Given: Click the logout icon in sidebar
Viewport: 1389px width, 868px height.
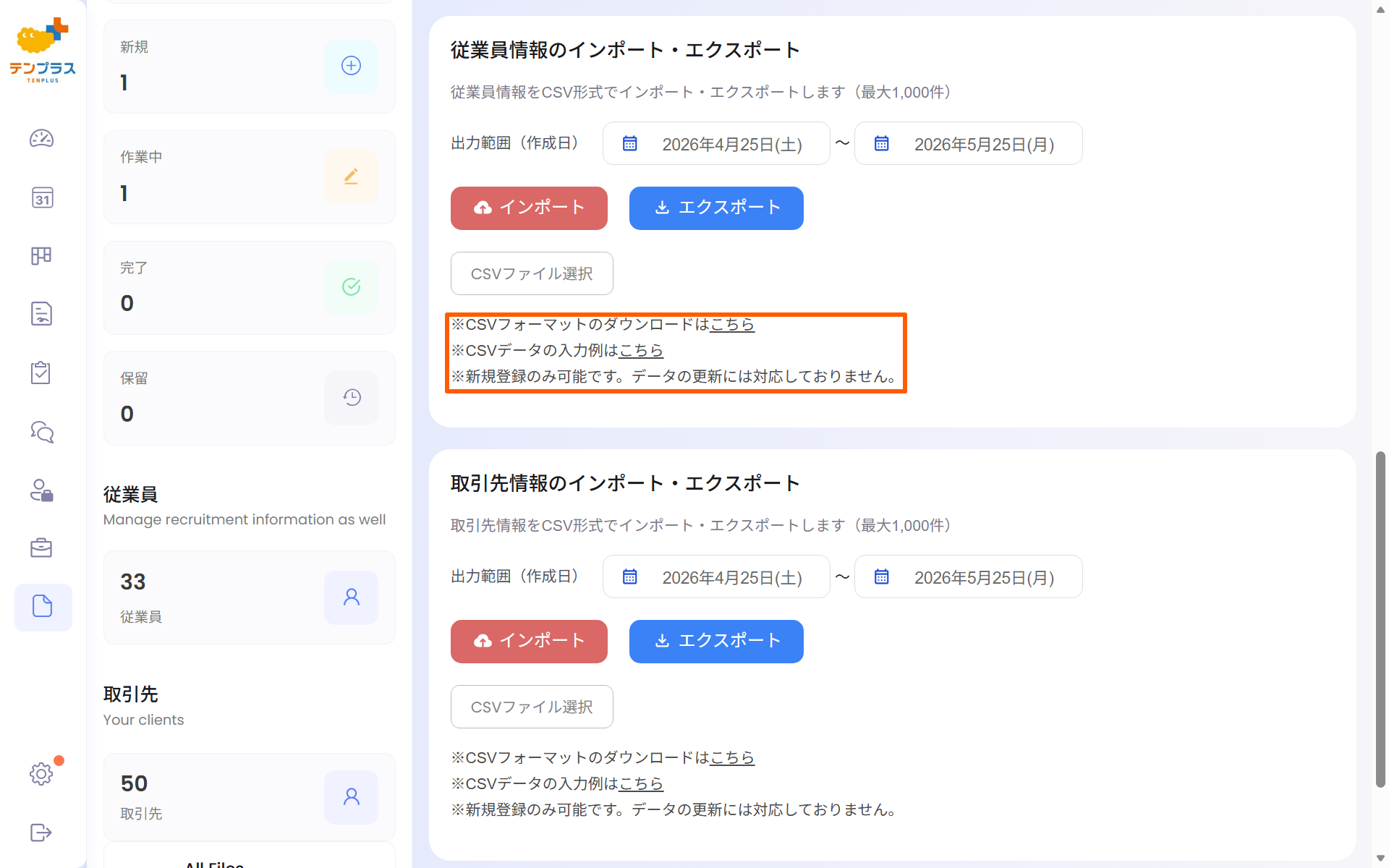Looking at the screenshot, I should click(41, 833).
